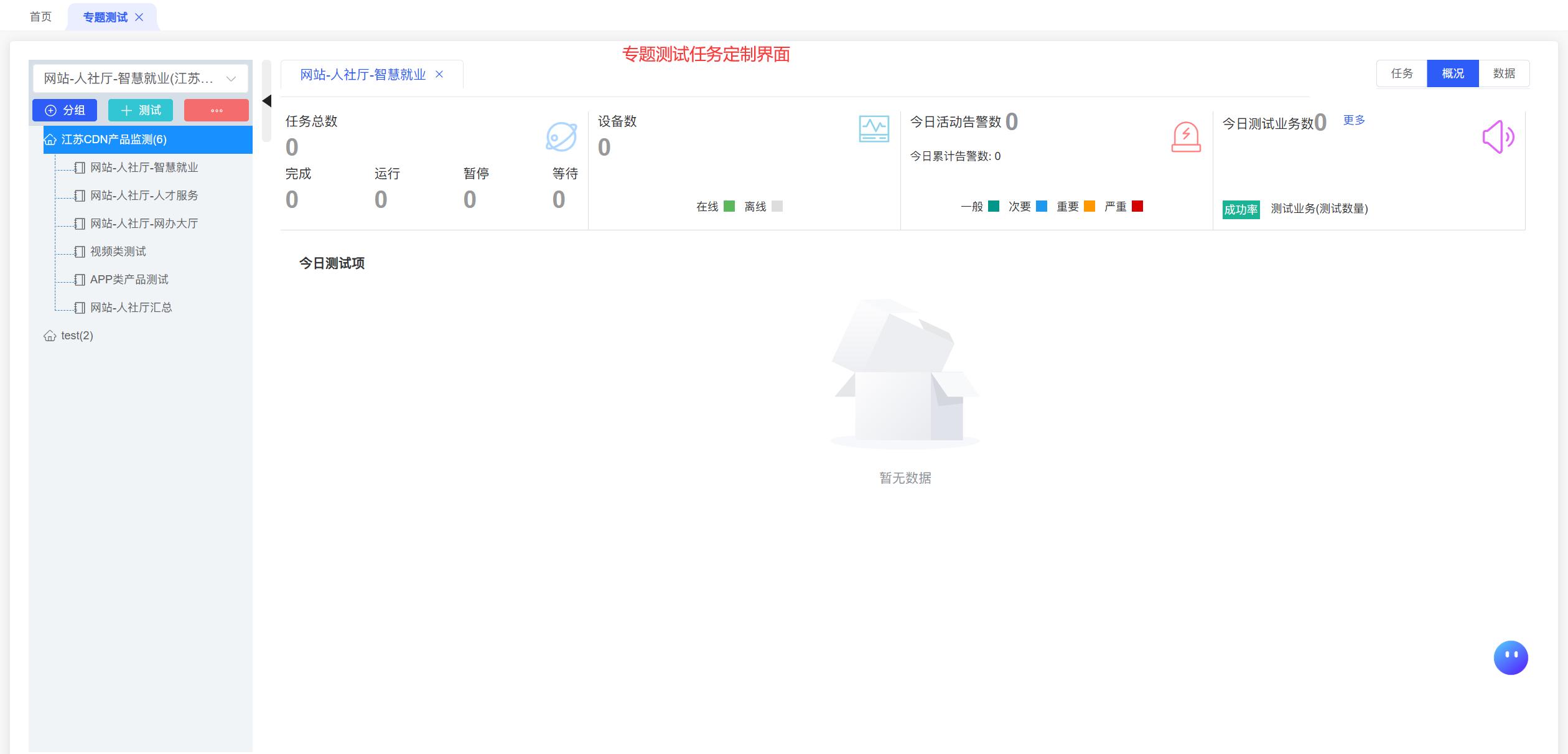The width and height of the screenshot is (1568, 754).
Task: Click the blue 分组 button
Action: coord(65,110)
